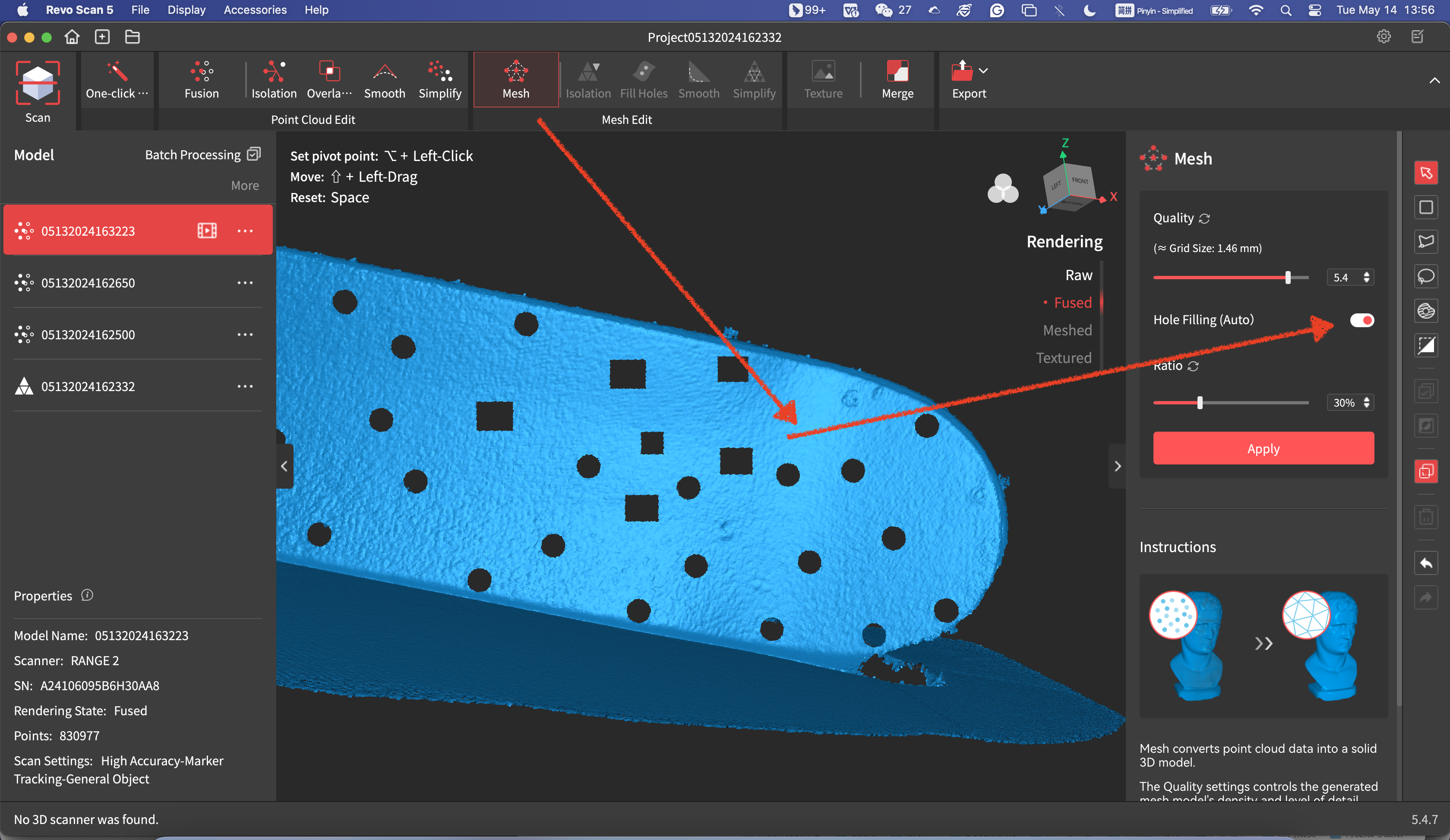1450x840 pixels.
Task: Reset the Quality value icon
Action: 1204,218
